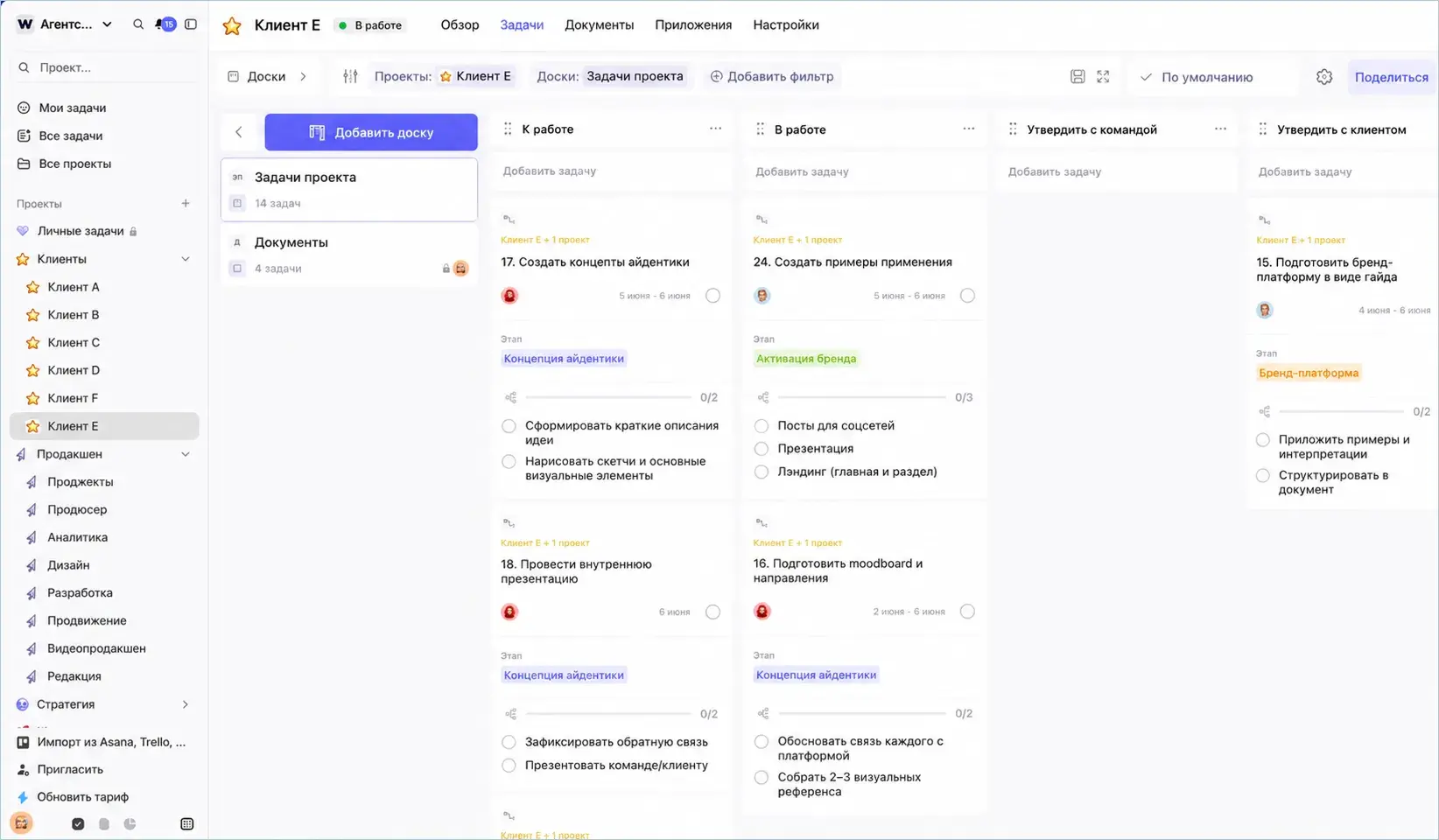
Task: Go to the Настройки tab
Action: click(x=786, y=24)
